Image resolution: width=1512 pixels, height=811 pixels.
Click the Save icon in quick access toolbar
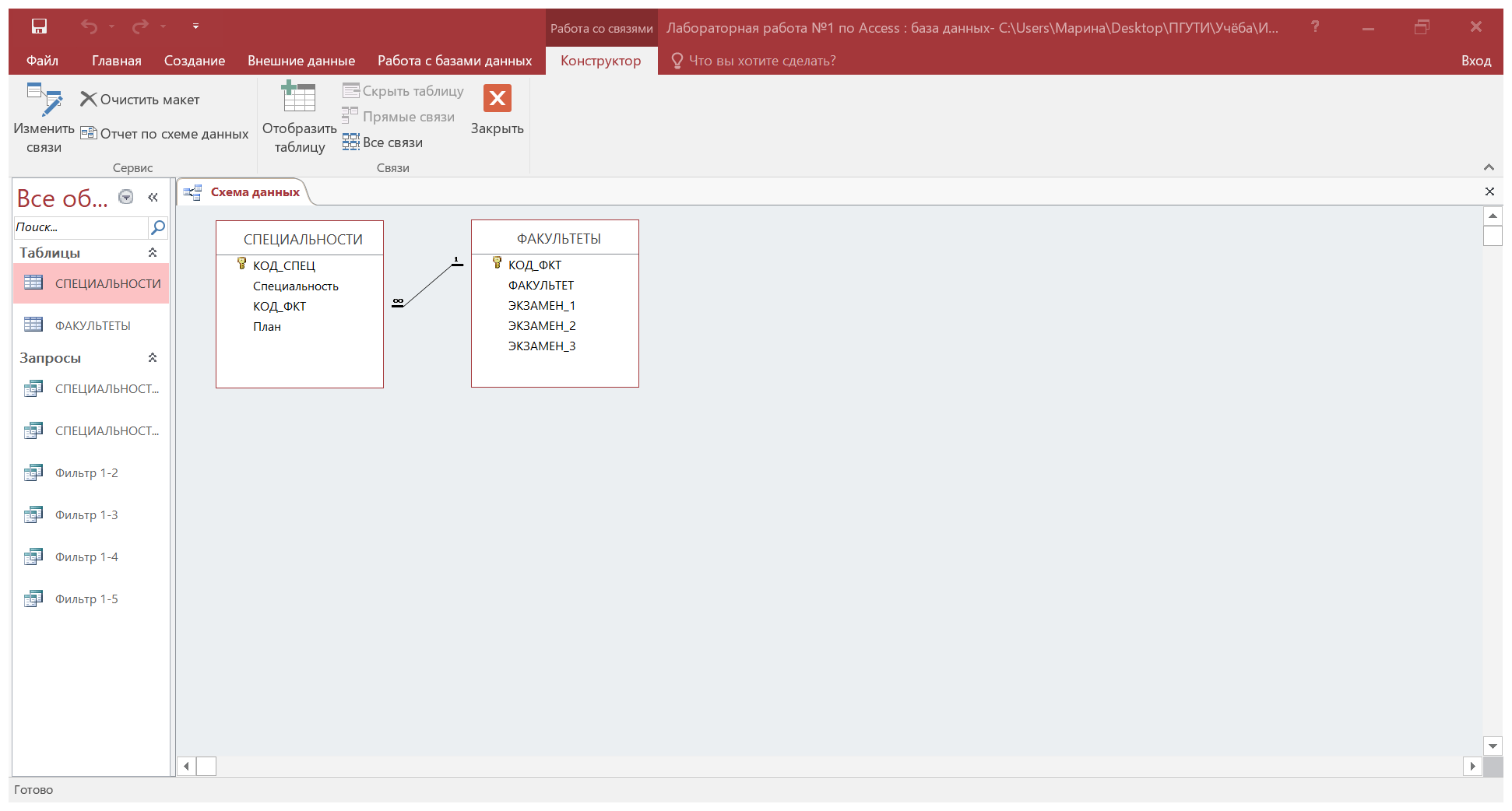[x=39, y=26]
